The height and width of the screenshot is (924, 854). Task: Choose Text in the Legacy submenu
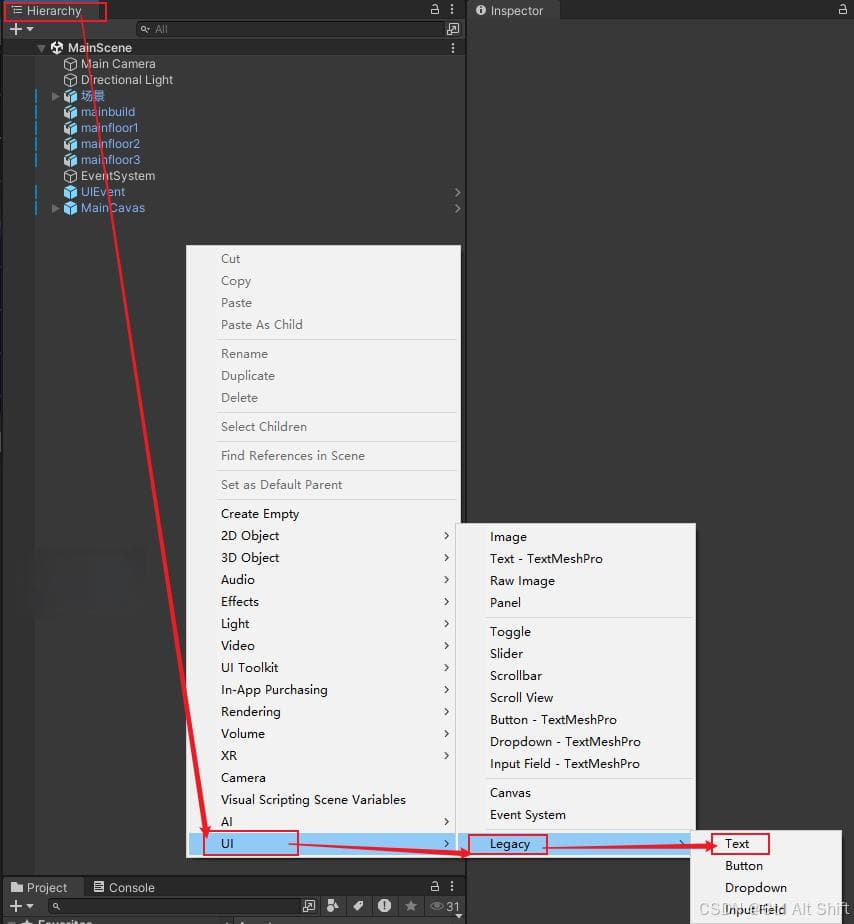click(766, 844)
